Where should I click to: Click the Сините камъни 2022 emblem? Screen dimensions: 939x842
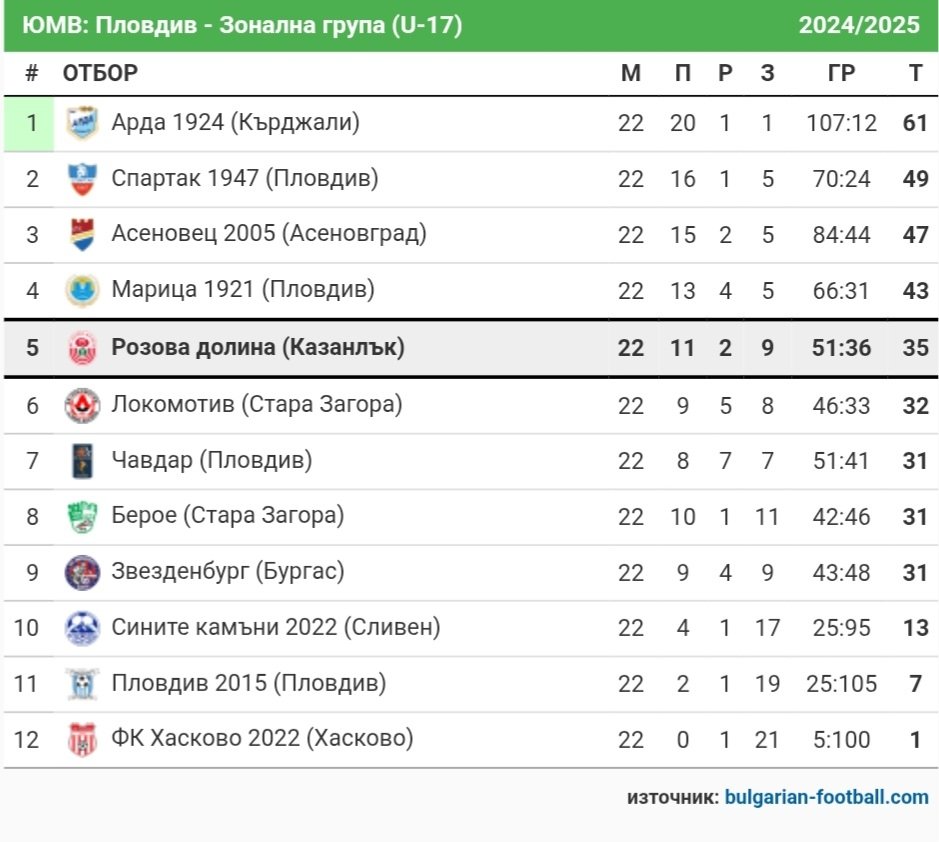coord(82,628)
